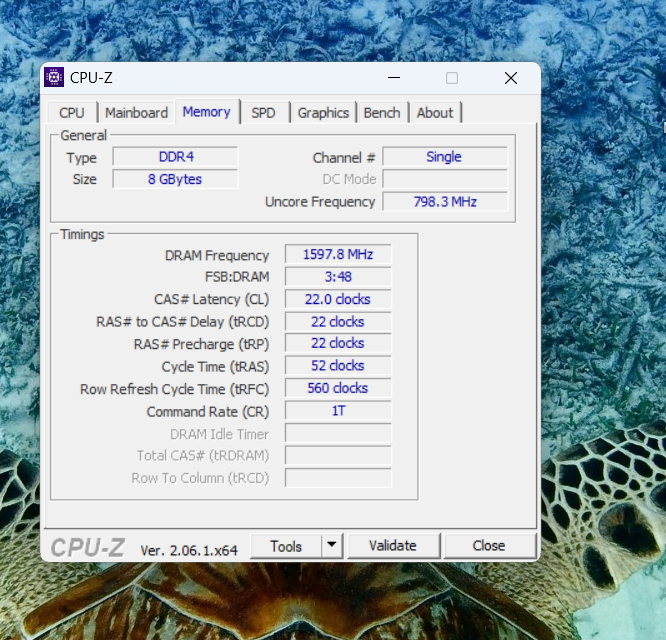Click the Tools button
666x640 pixels.
coord(286,546)
